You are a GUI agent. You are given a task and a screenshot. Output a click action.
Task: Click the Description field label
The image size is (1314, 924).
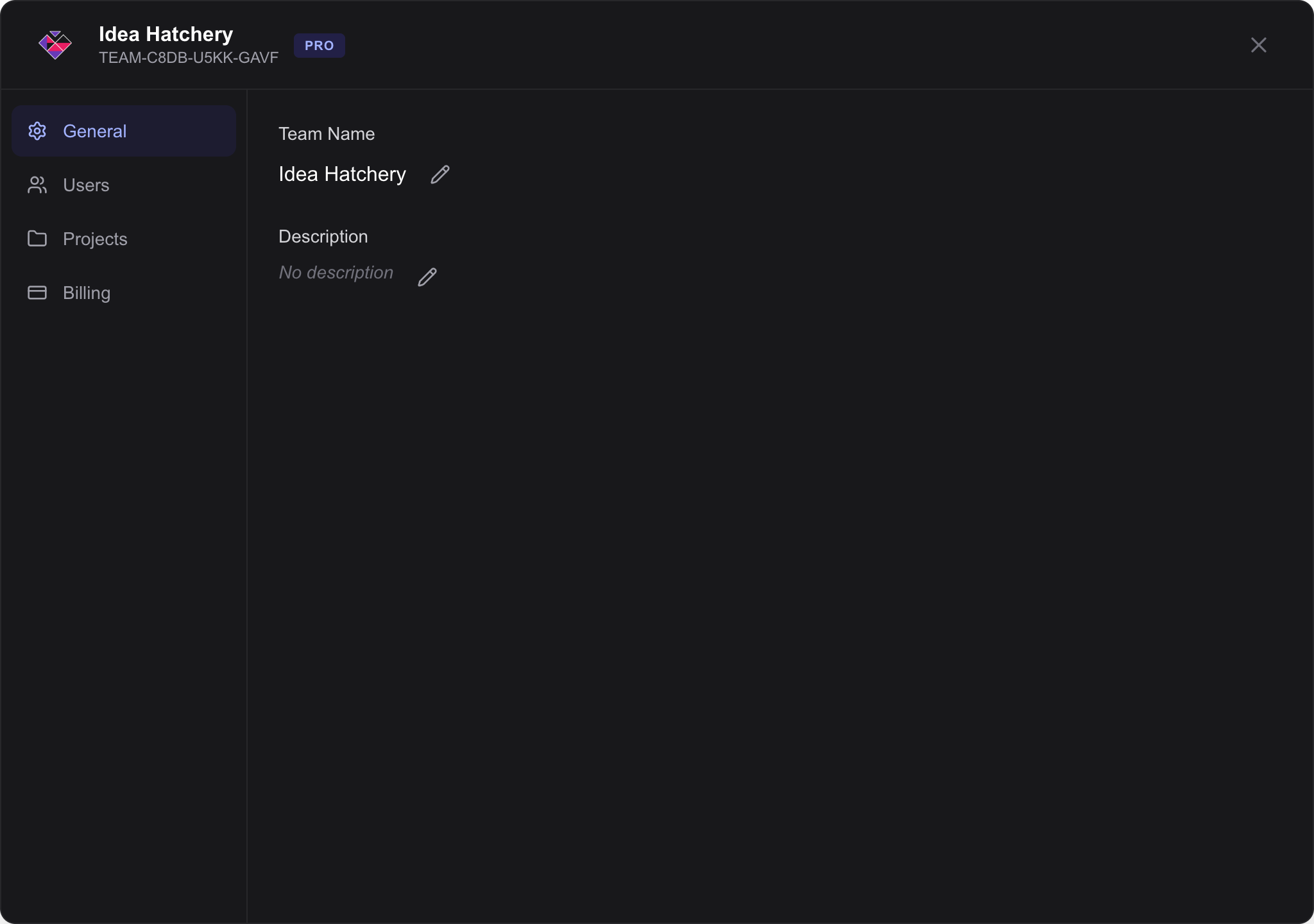pos(323,236)
